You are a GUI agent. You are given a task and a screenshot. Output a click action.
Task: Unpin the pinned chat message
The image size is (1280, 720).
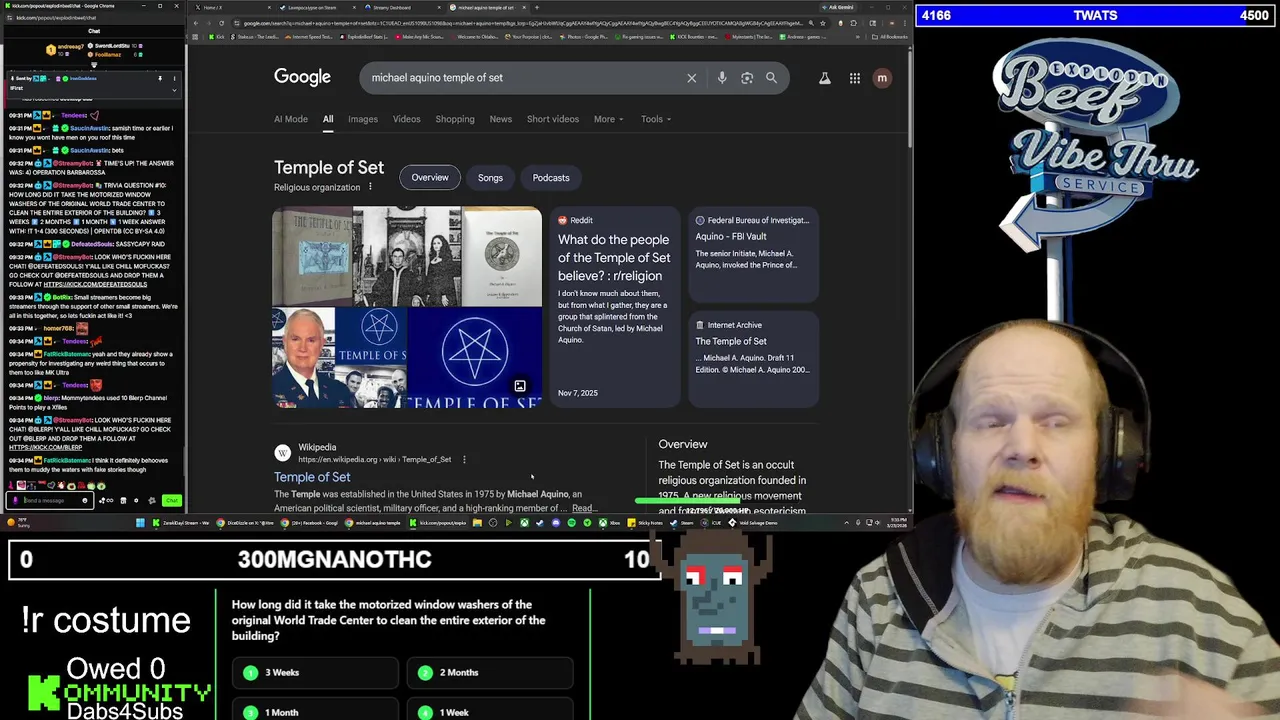pyautogui.click(x=159, y=78)
